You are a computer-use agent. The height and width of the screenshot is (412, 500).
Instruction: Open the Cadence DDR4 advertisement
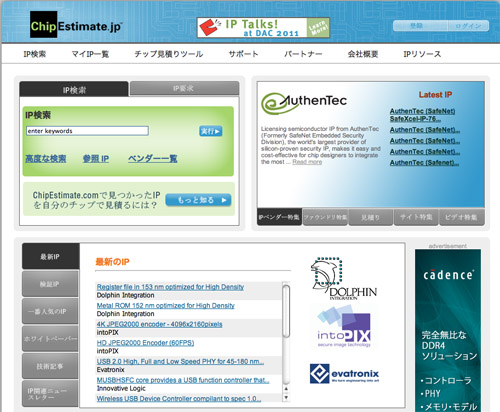click(x=448, y=331)
